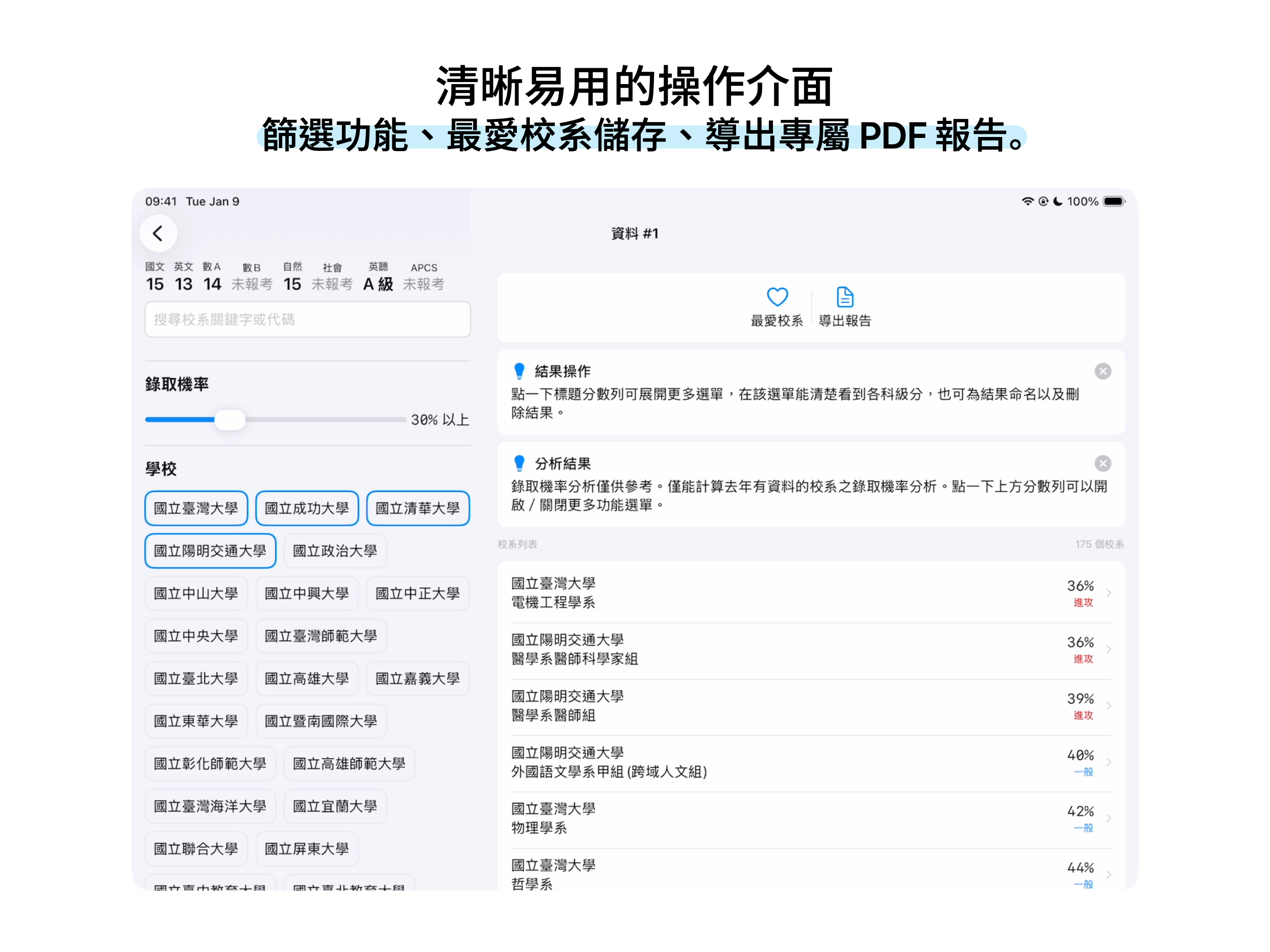Select the 國立臺灣師範大學 filter chip

click(321, 636)
